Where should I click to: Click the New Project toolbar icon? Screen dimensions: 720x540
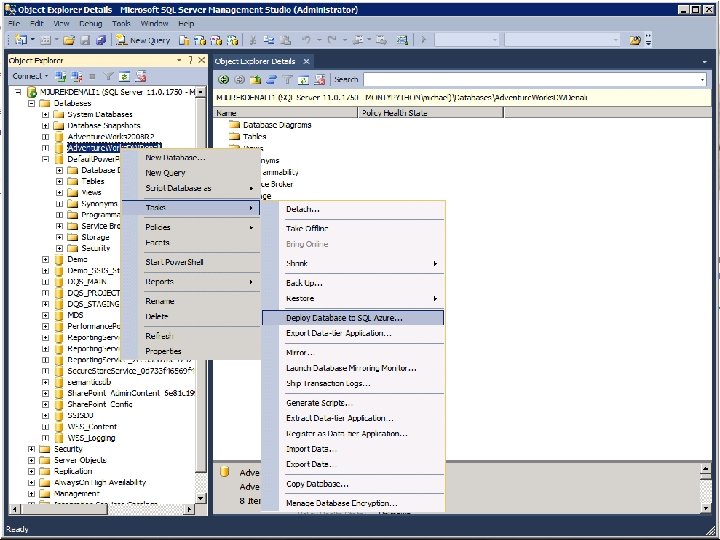tap(21, 40)
